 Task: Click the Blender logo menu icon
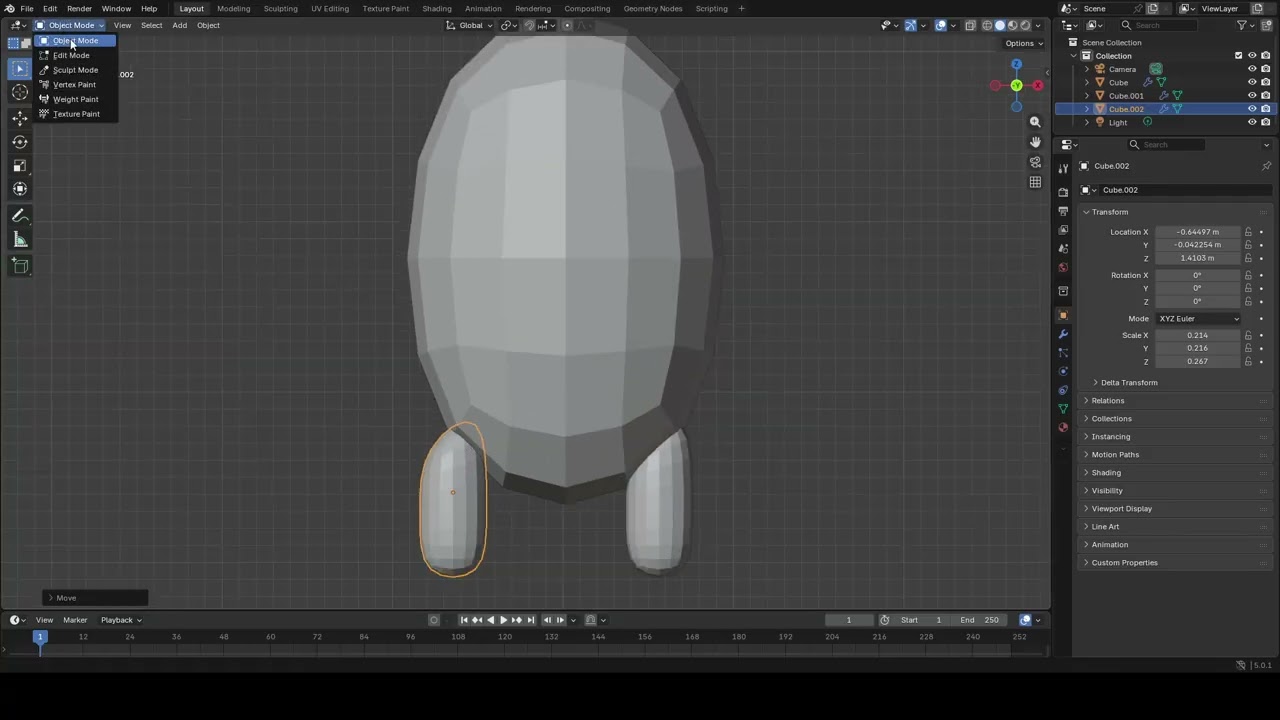pos(10,8)
